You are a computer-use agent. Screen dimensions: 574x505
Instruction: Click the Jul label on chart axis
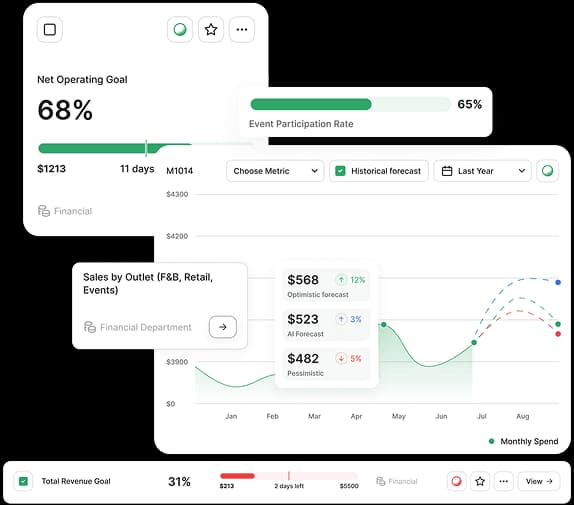pyautogui.click(x=482, y=416)
